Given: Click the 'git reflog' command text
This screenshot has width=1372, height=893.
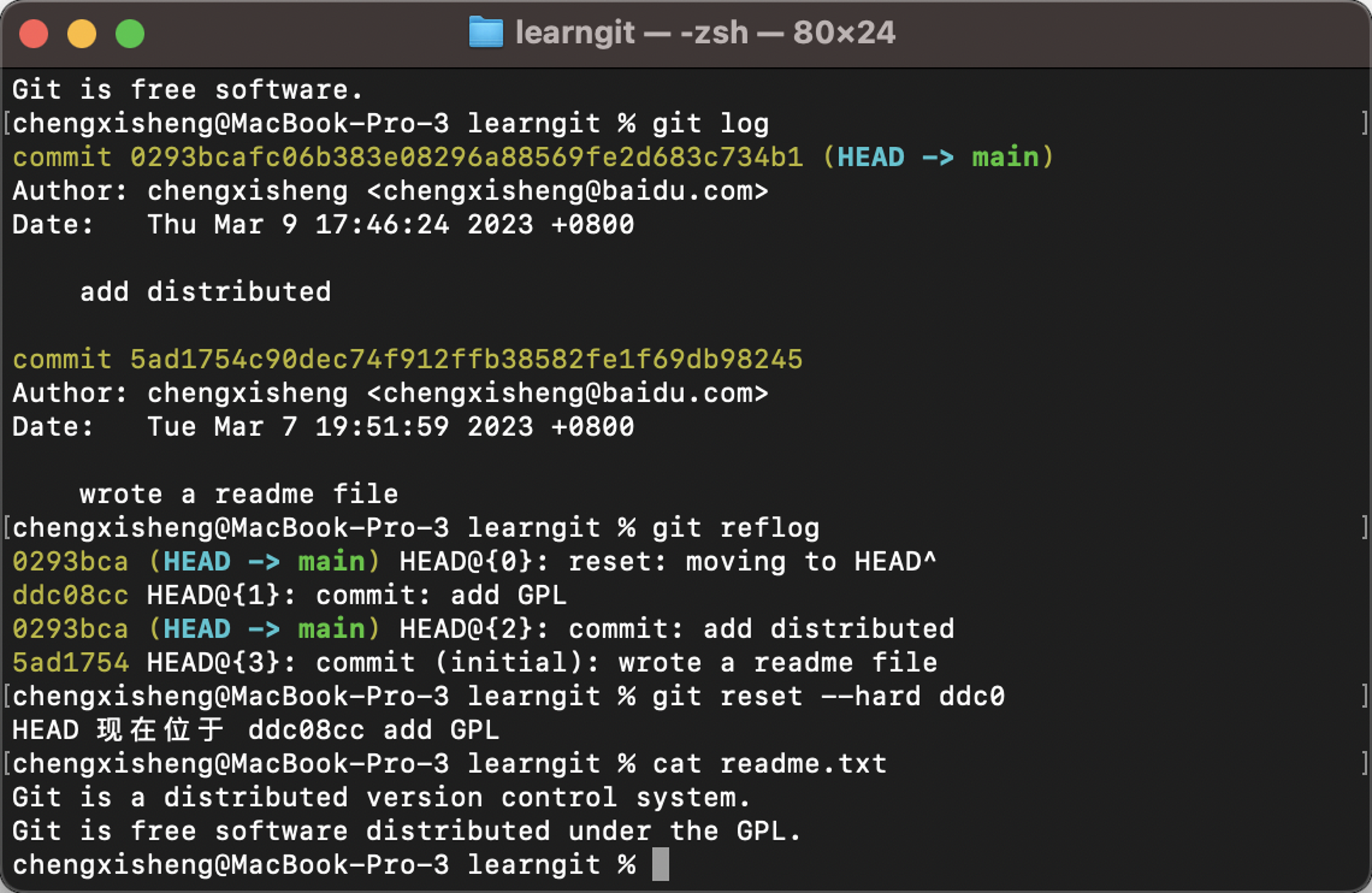Looking at the screenshot, I should pyautogui.click(x=735, y=528).
